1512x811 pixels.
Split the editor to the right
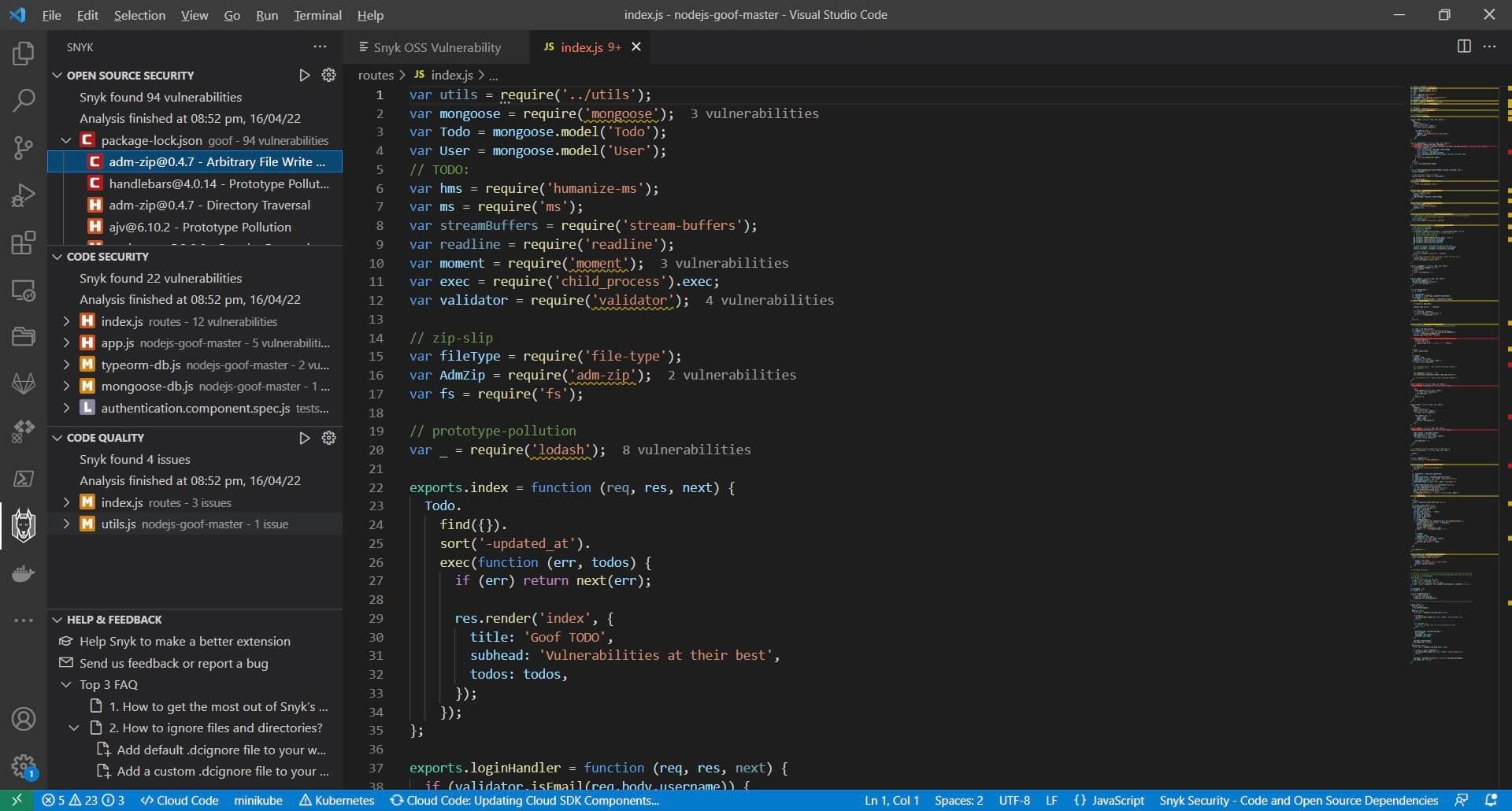(1464, 46)
